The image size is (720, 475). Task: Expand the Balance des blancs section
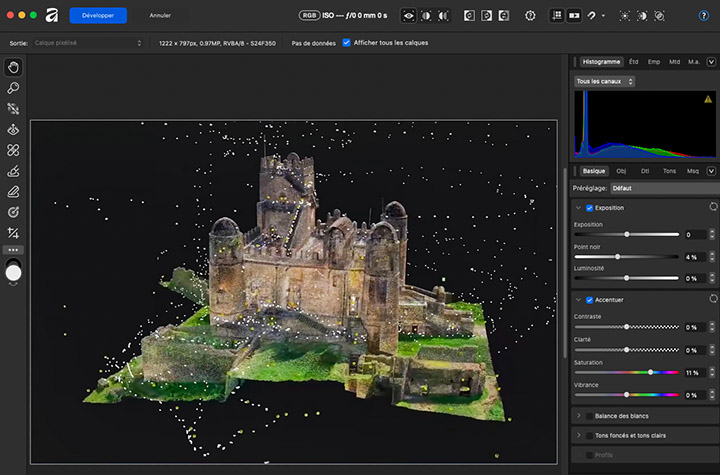(x=579, y=414)
